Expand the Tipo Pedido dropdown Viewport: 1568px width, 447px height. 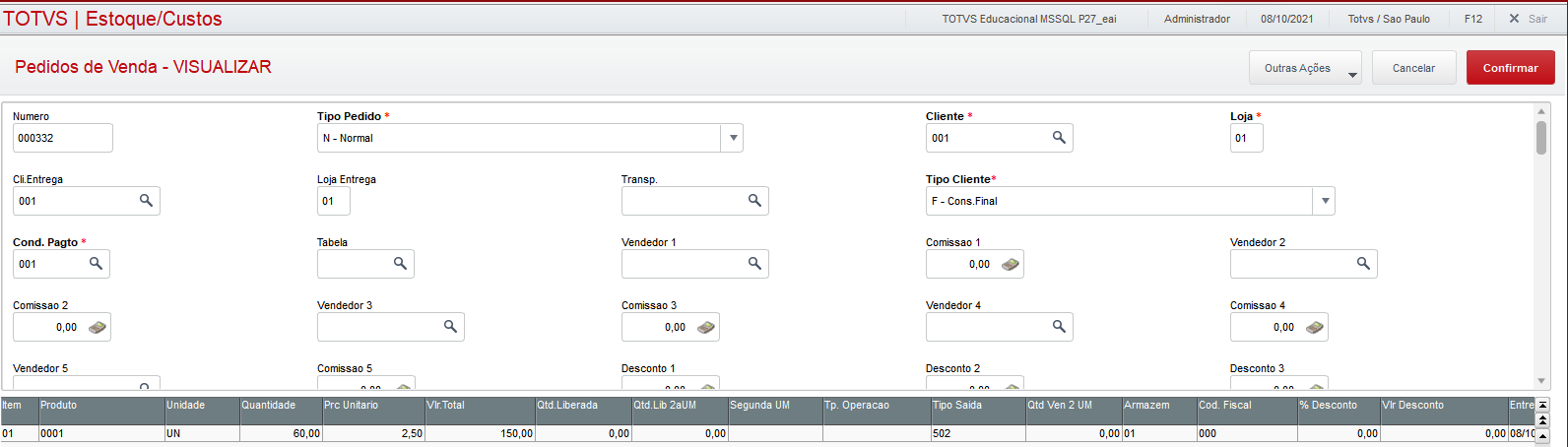(x=733, y=138)
